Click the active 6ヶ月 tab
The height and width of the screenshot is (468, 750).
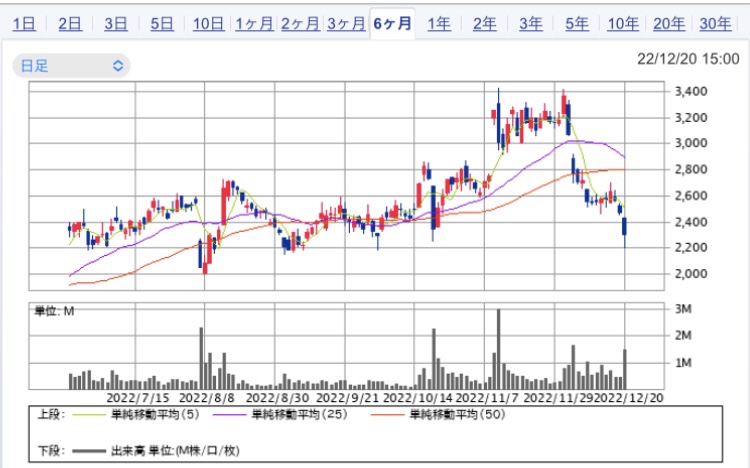392,23
